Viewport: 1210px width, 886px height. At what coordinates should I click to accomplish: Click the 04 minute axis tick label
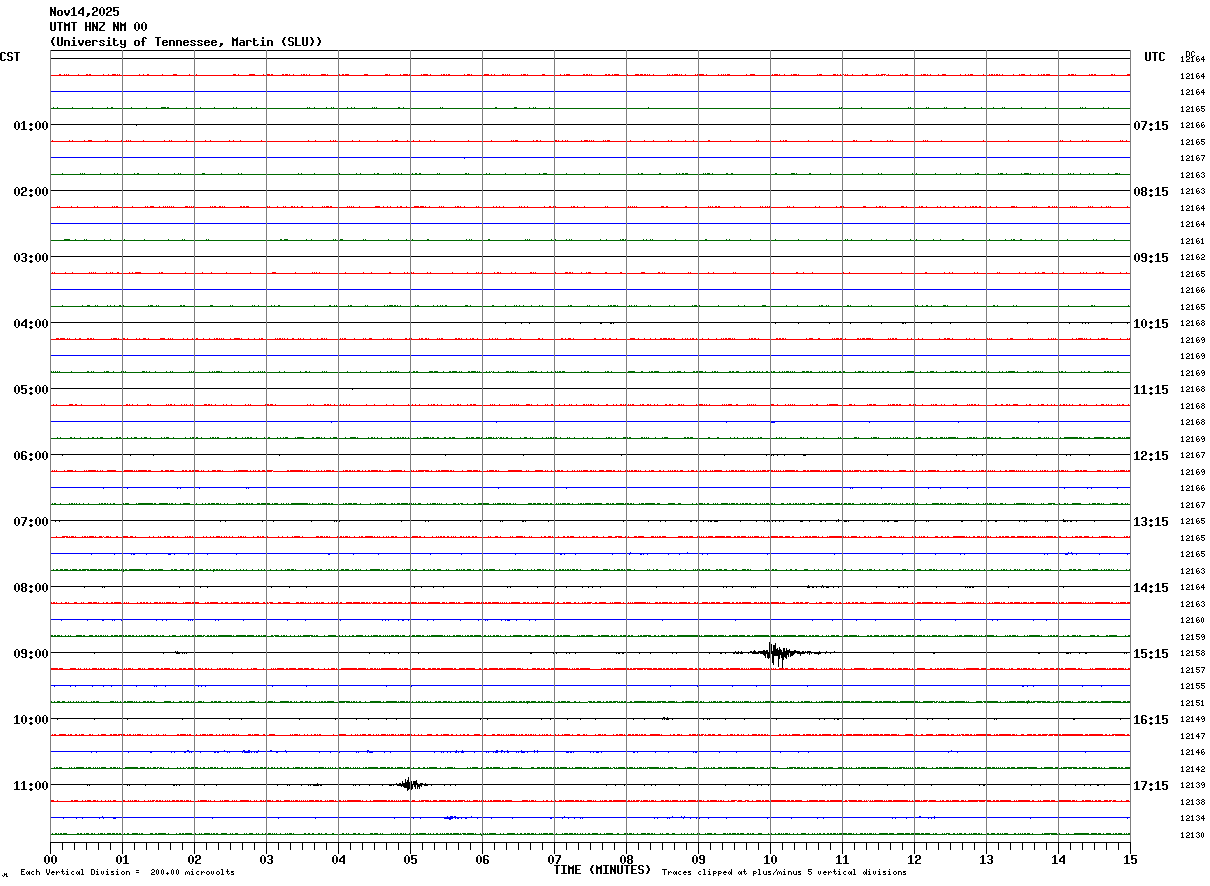pyautogui.click(x=339, y=859)
